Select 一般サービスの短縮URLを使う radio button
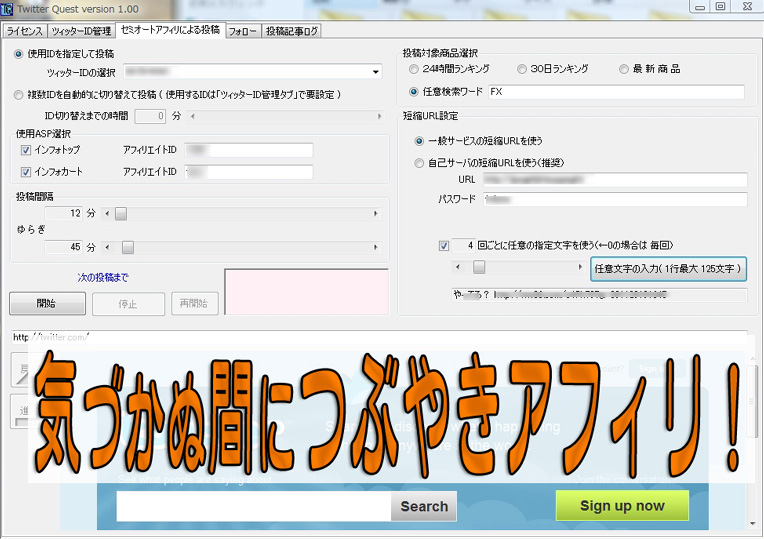Image resolution: width=764 pixels, height=539 pixels. tap(419, 141)
